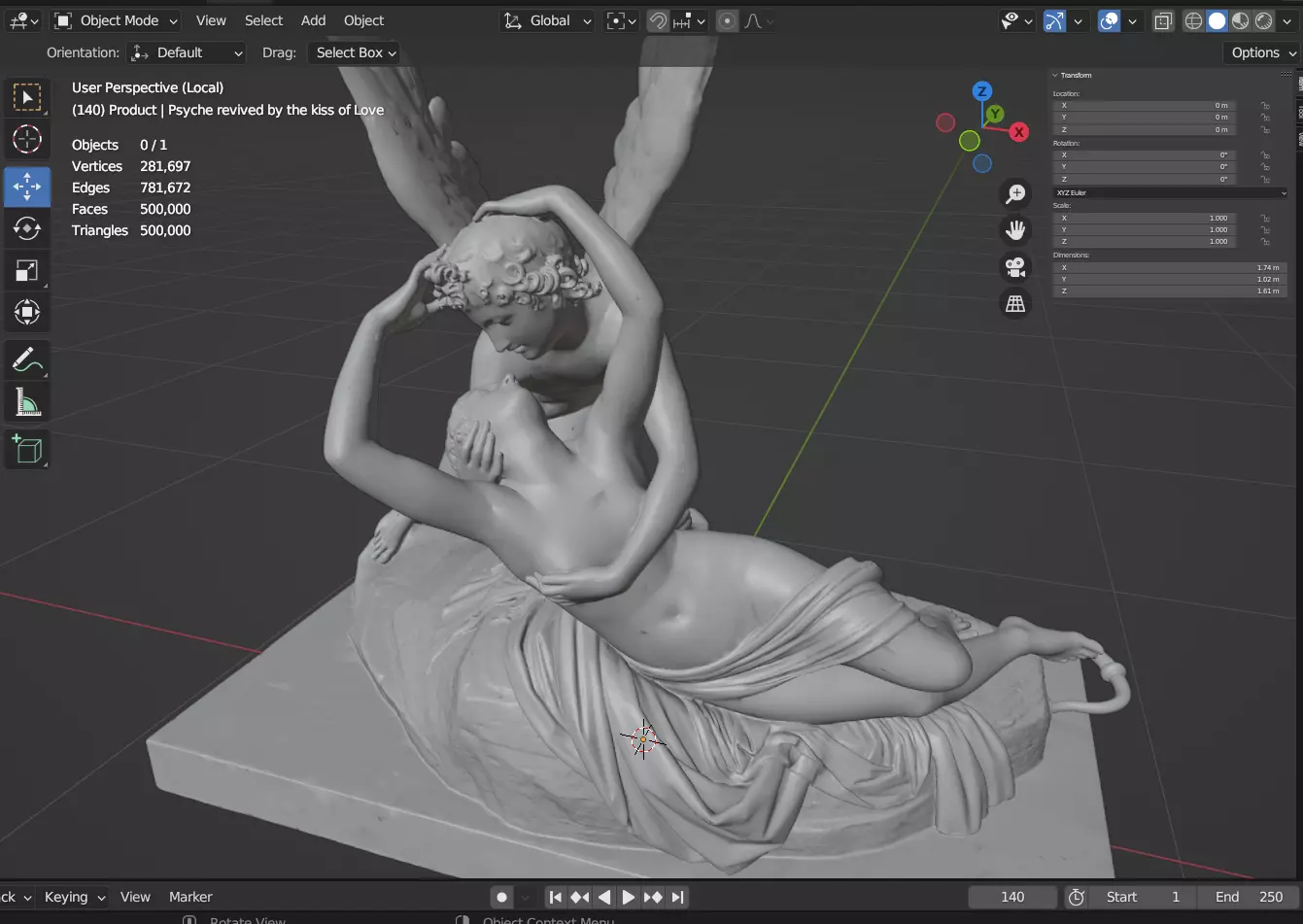Toggle the camera view icon
The width and height of the screenshot is (1303, 924).
pyautogui.click(x=1015, y=267)
